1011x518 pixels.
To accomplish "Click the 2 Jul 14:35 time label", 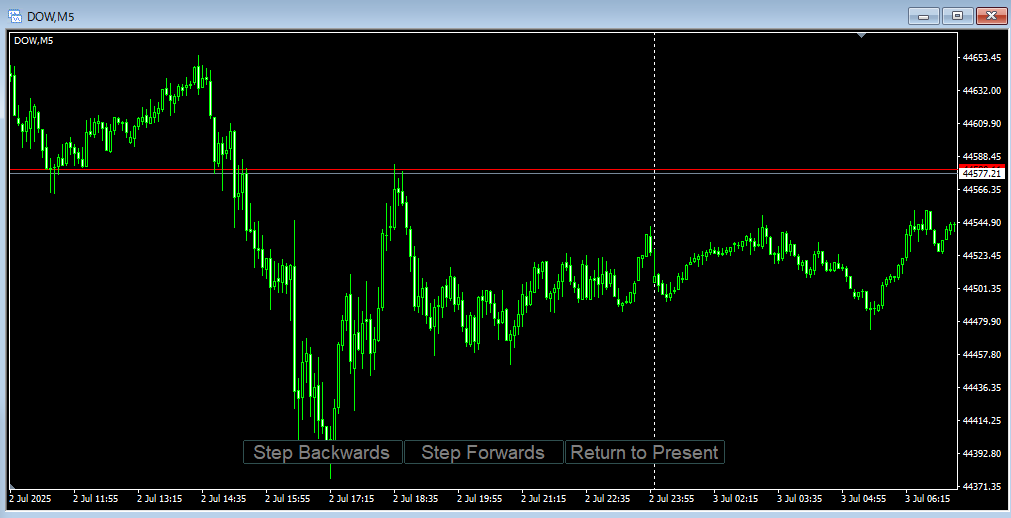I will tap(224, 499).
